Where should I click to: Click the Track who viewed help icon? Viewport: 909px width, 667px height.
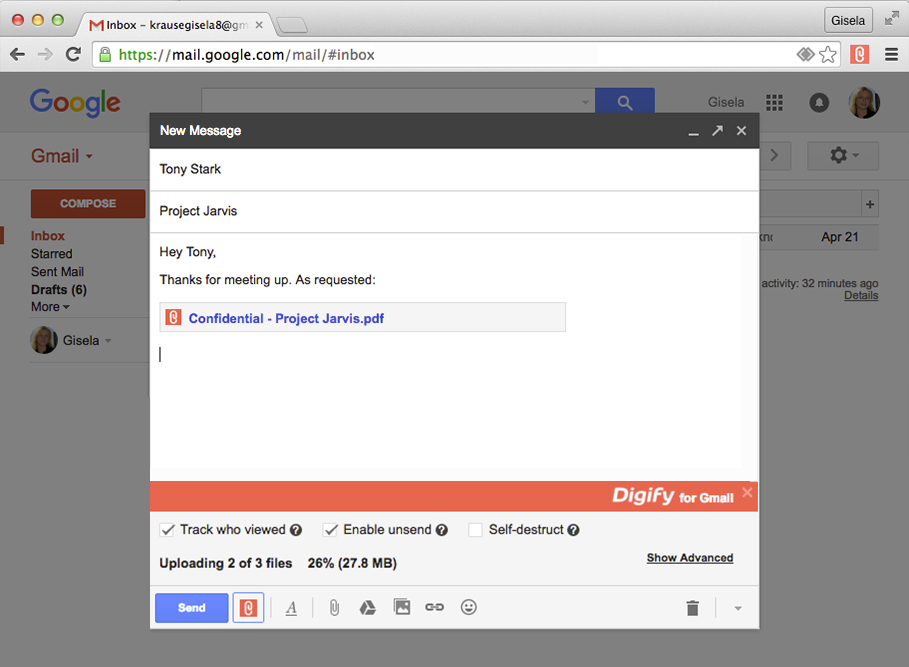point(296,530)
